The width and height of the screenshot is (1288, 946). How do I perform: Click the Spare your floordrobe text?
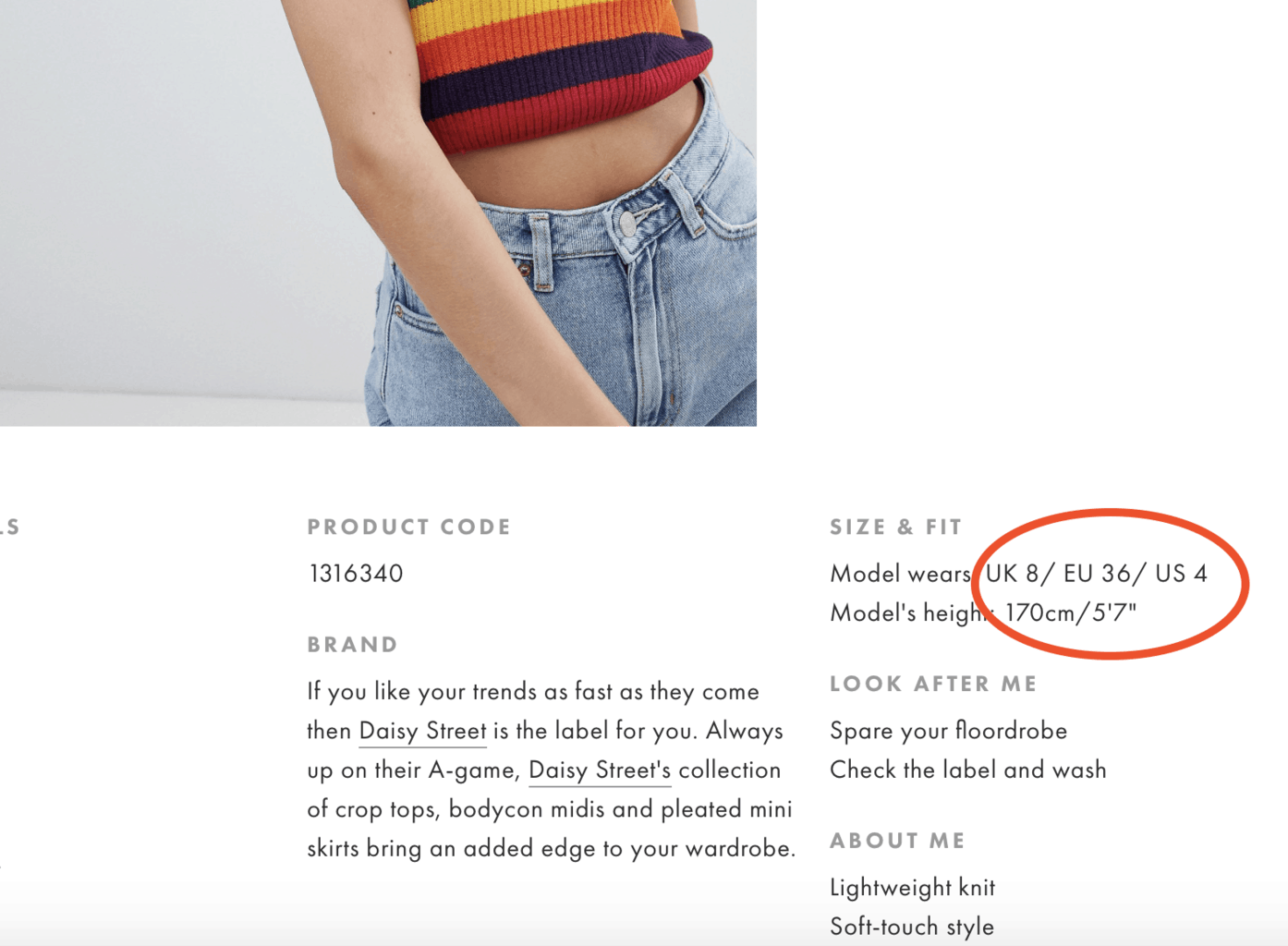948,731
